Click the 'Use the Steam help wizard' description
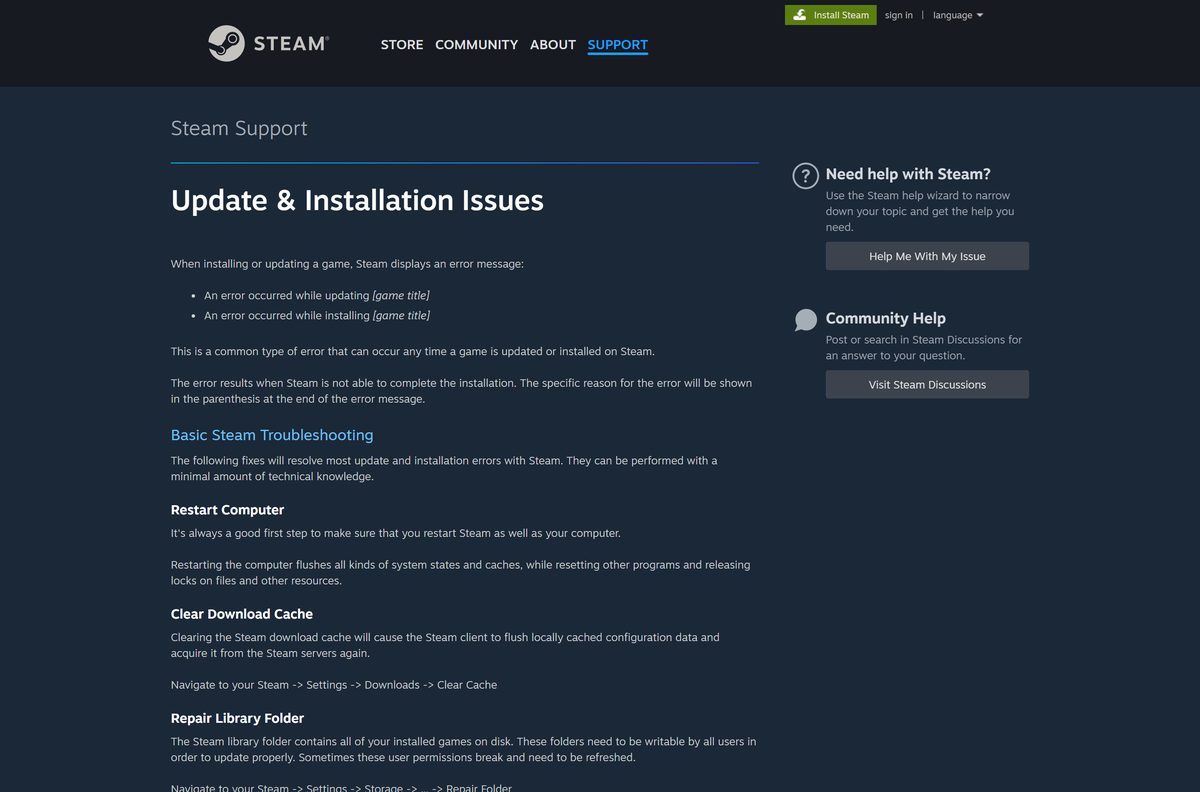Viewport: 1200px width, 792px height. coord(920,211)
